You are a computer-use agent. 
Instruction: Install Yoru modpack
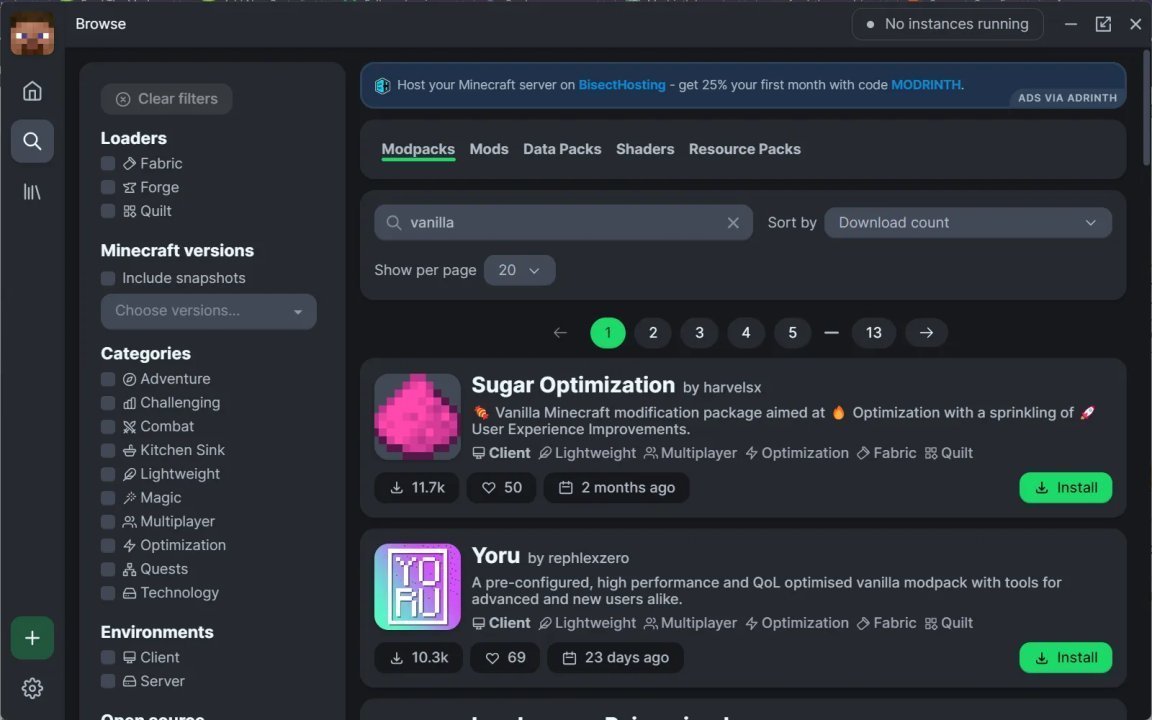click(x=1065, y=658)
